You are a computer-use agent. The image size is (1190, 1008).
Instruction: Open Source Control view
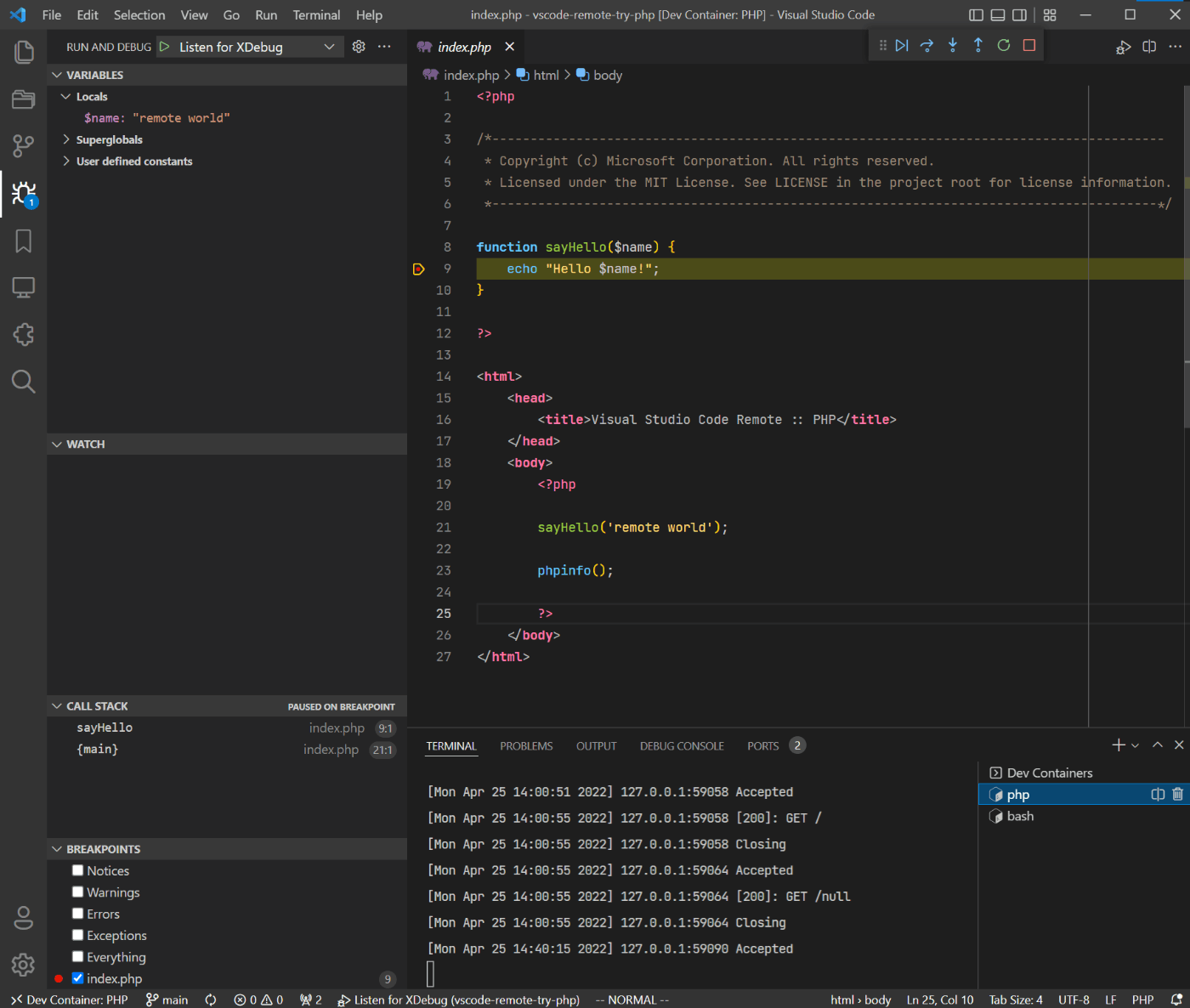24,146
